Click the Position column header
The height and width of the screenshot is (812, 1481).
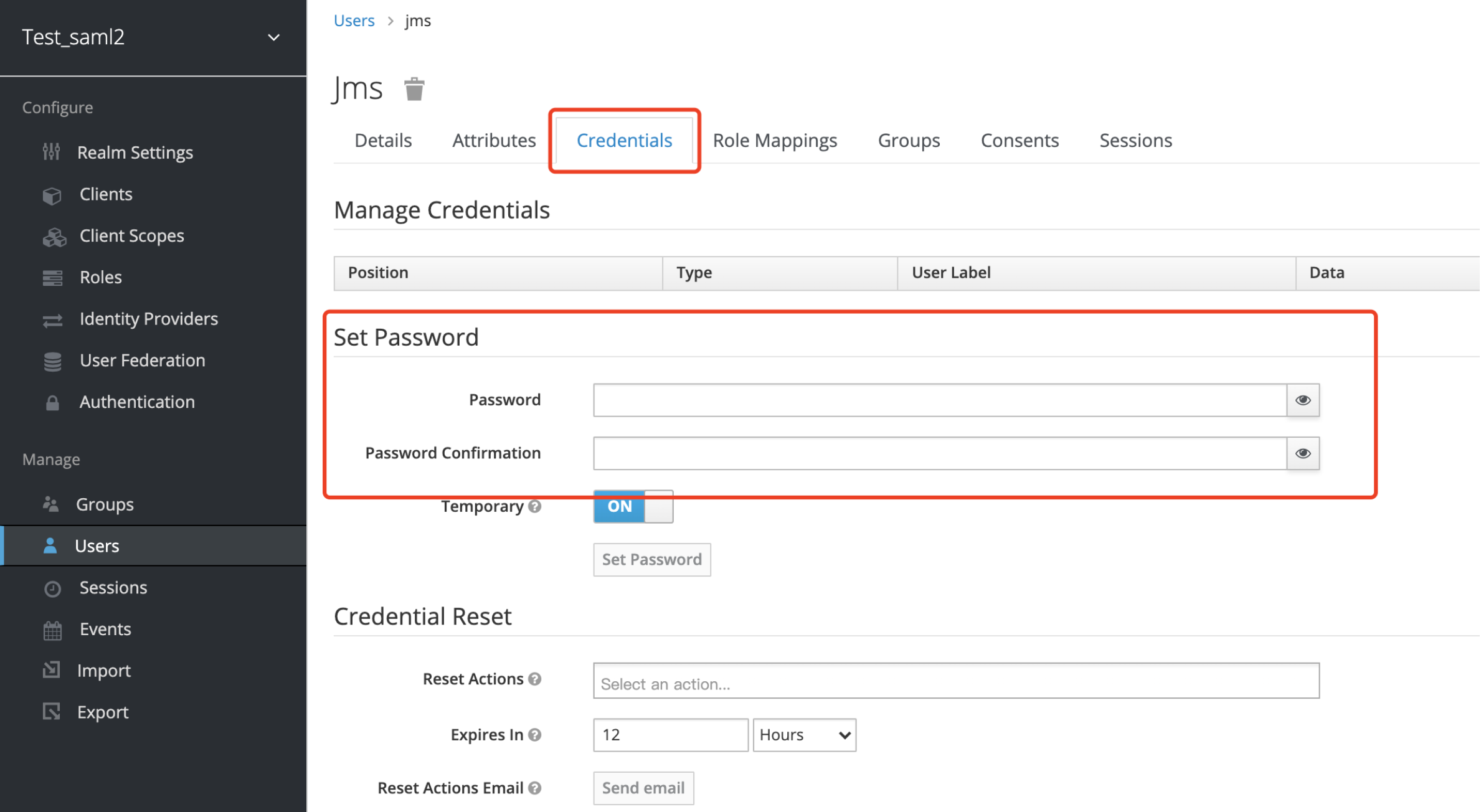[x=498, y=273]
